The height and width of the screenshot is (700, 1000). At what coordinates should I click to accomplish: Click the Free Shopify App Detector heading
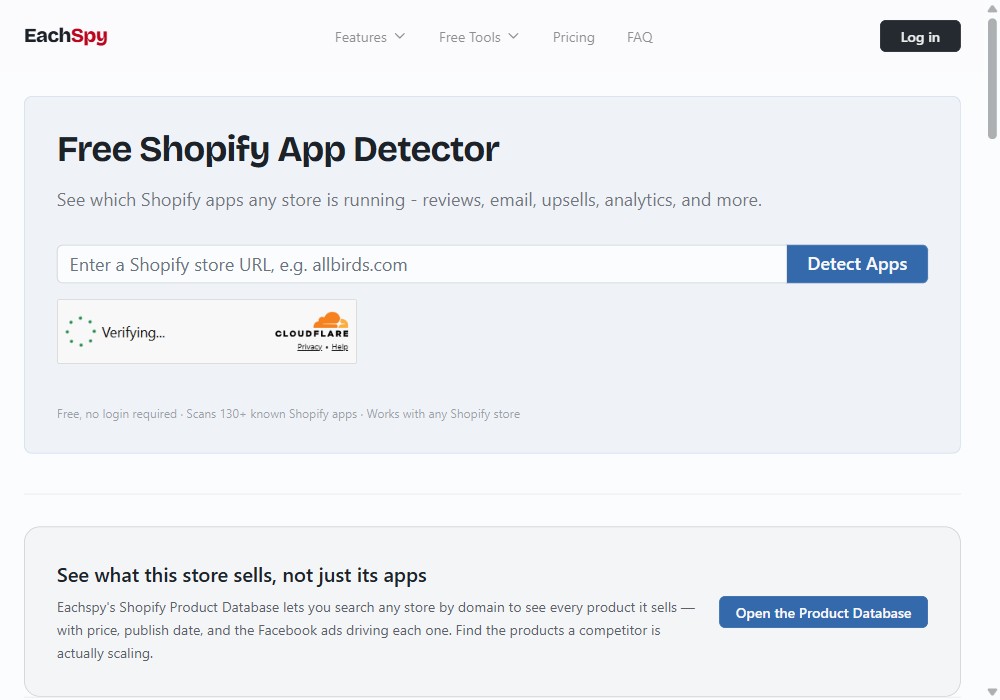click(x=278, y=150)
